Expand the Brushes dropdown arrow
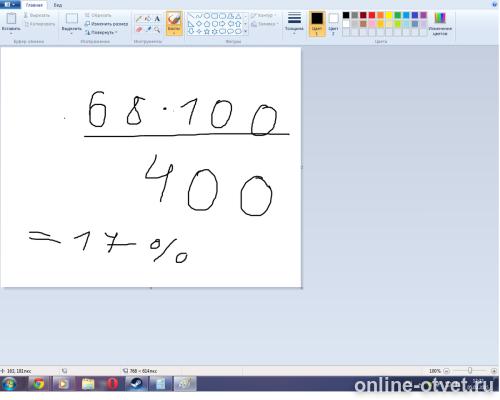The height and width of the screenshot is (400, 500). tap(174, 33)
